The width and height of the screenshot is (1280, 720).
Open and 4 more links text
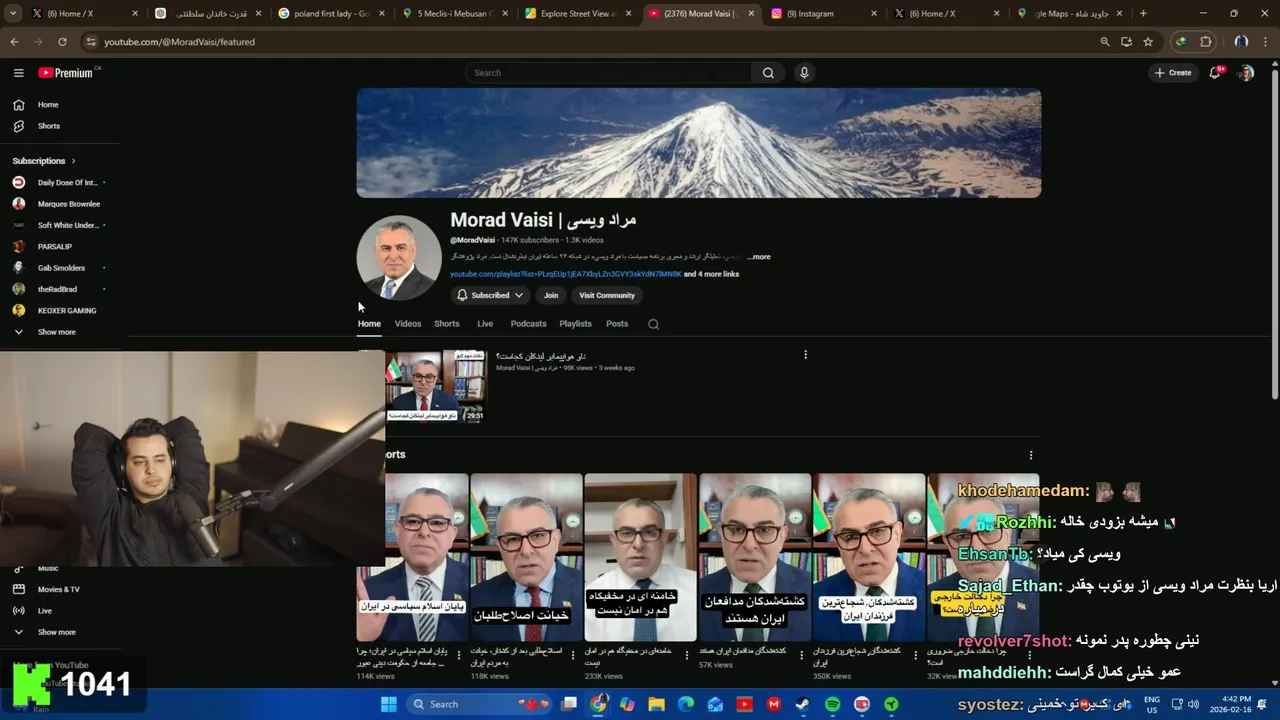[712, 274]
